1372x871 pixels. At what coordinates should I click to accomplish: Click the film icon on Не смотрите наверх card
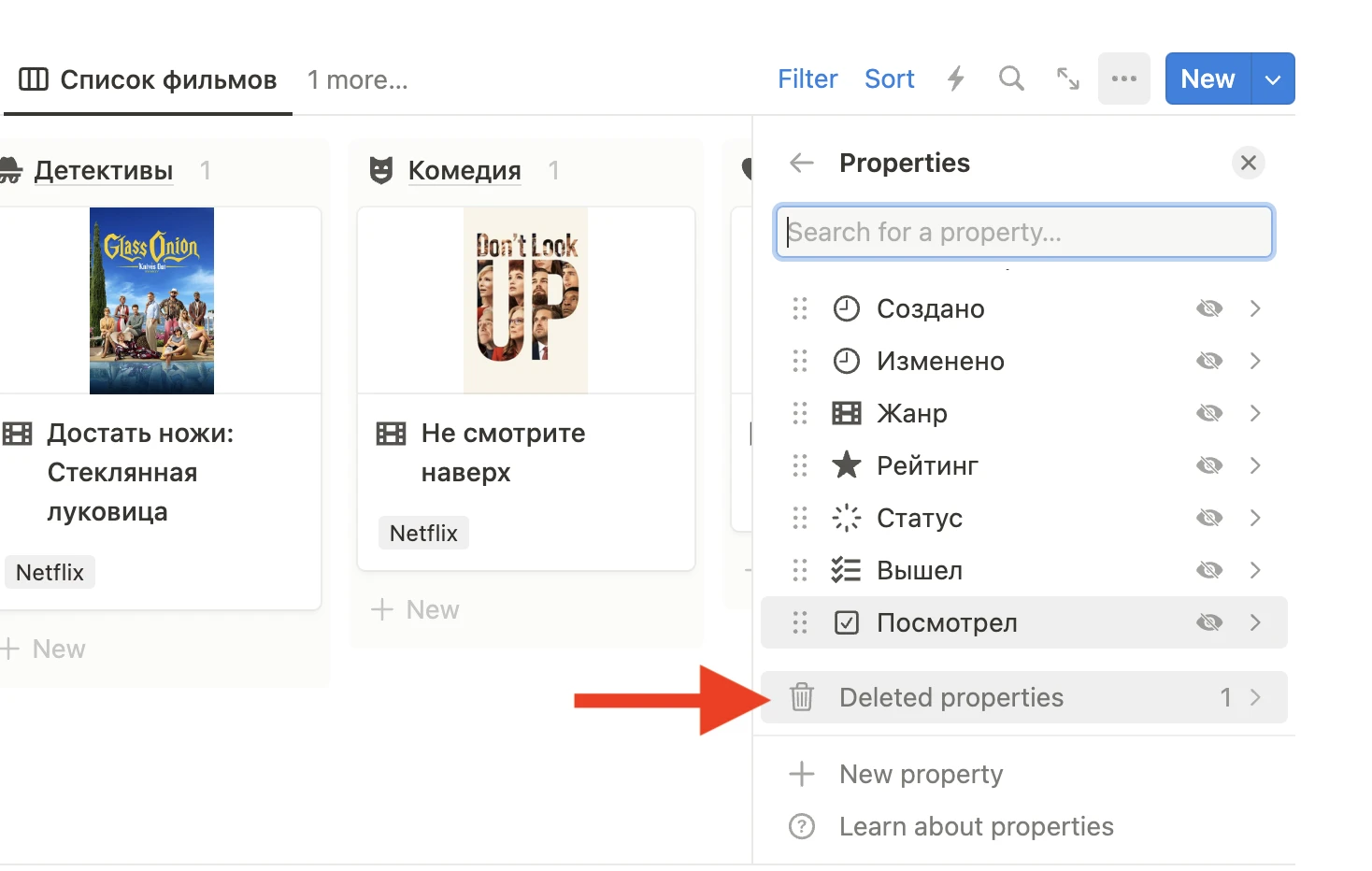[391, 434]
